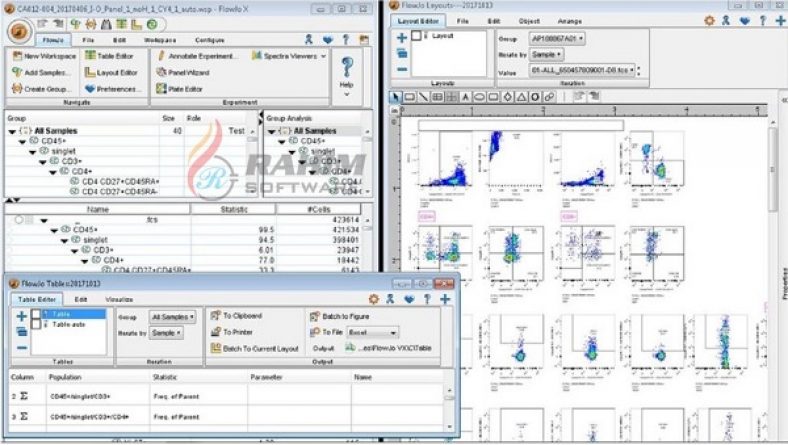This screenshot has height=445, width=788.
Task: Collapse CD3+ node in Group panel
Action: tap(43, 162)
